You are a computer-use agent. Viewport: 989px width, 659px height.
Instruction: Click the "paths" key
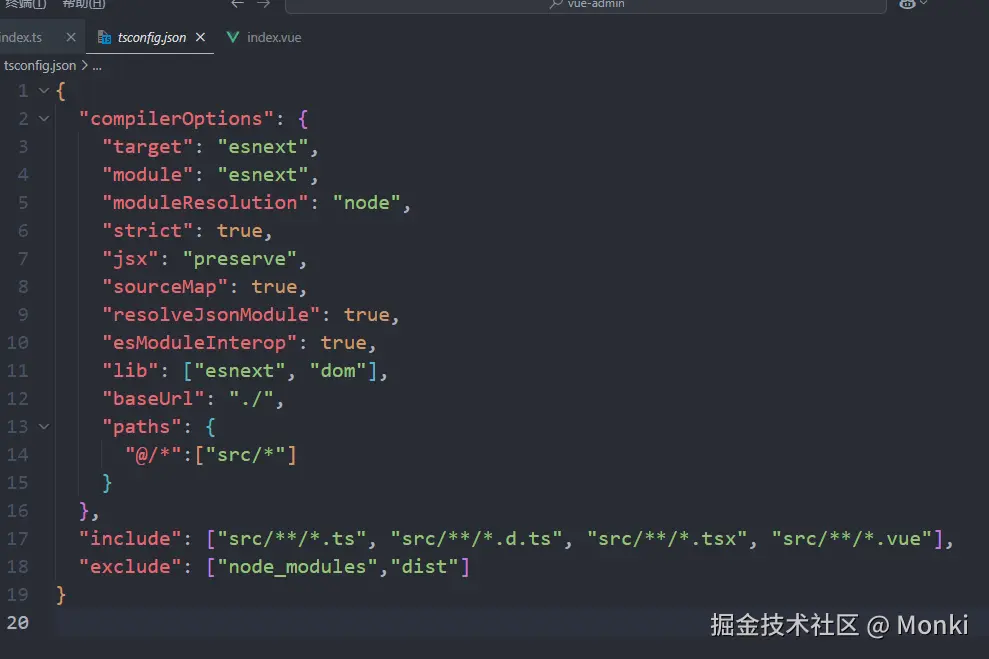coord(142,427)
